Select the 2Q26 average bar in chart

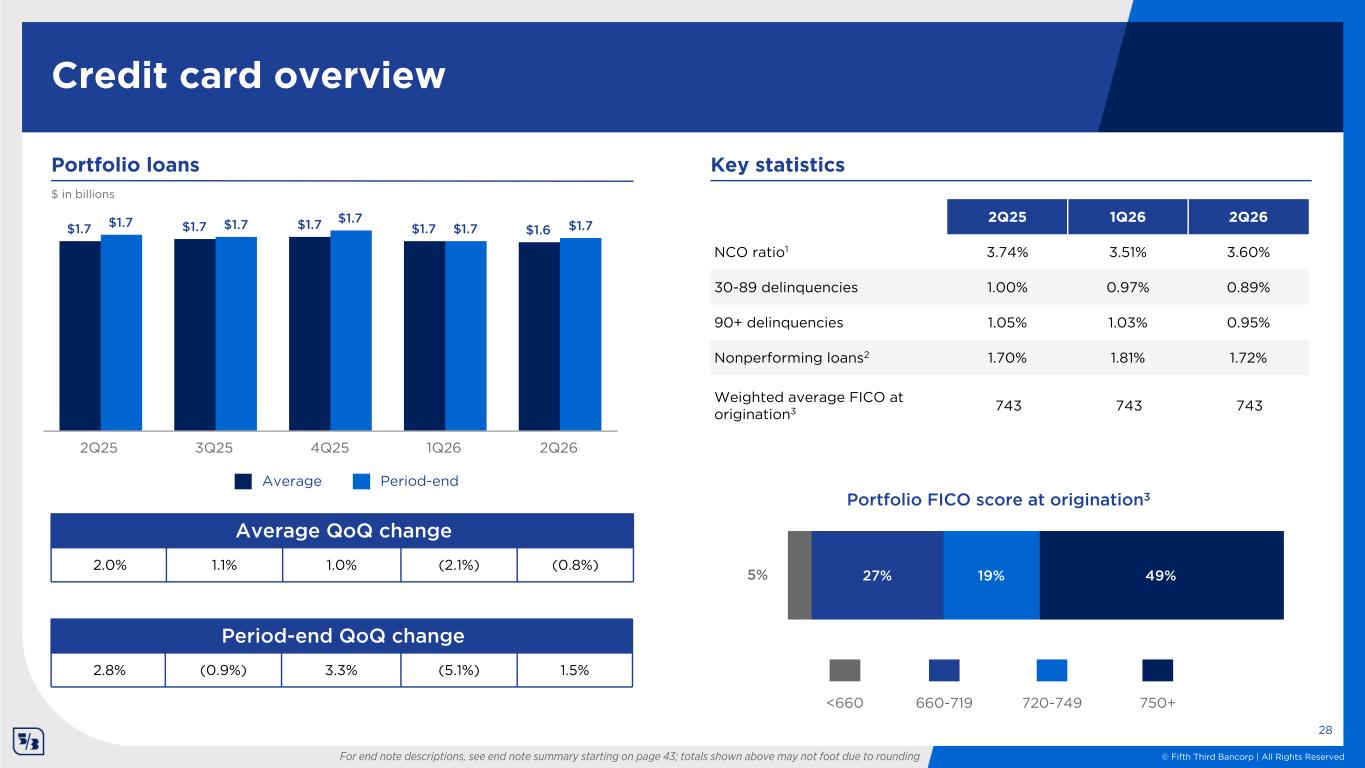click(539, 336)
